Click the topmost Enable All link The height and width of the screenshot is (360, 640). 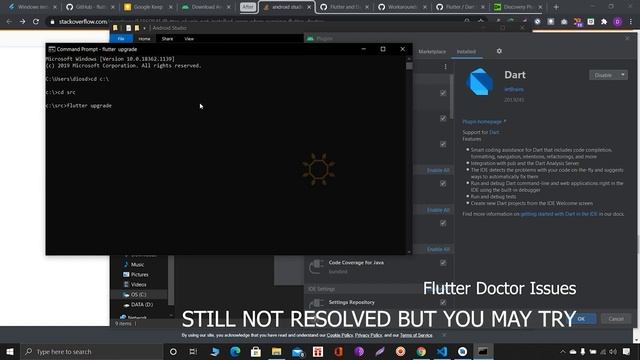click(438, 170)
